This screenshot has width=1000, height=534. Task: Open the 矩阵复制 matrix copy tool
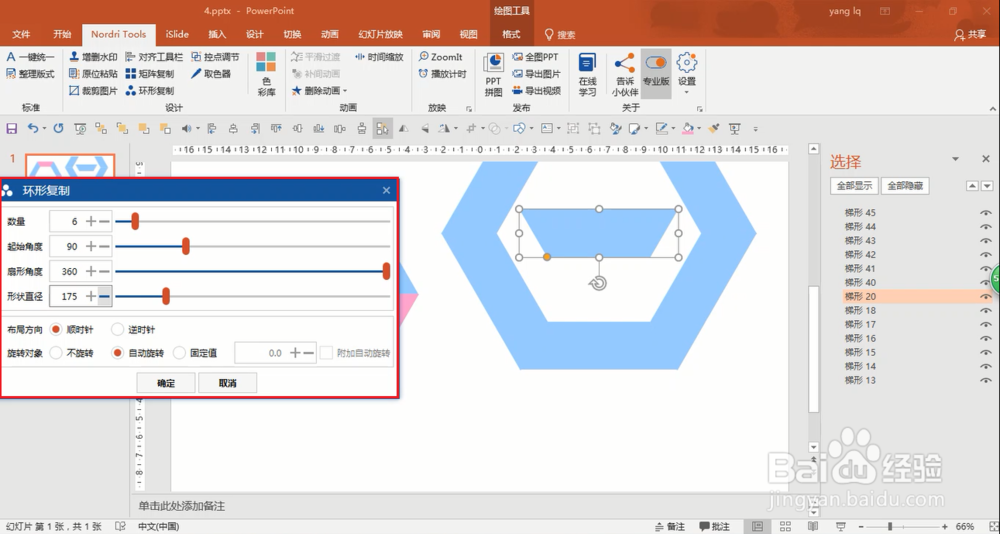pyautogui.click(x=149, y=74)
